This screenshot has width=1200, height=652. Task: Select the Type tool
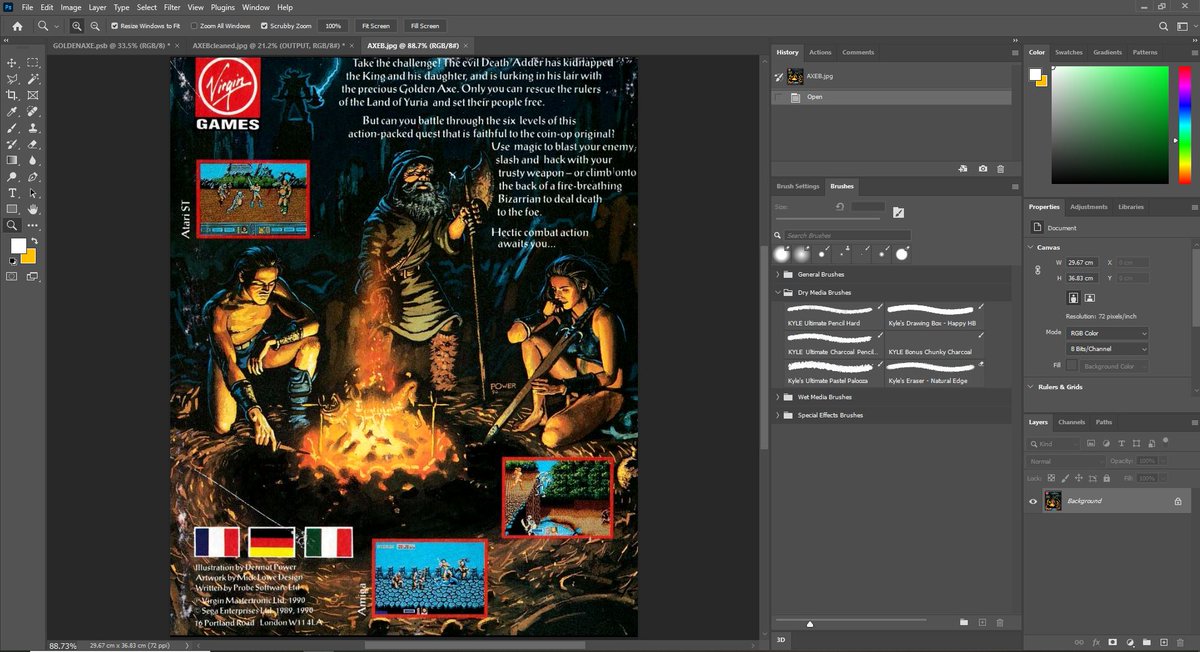[13, 193]
